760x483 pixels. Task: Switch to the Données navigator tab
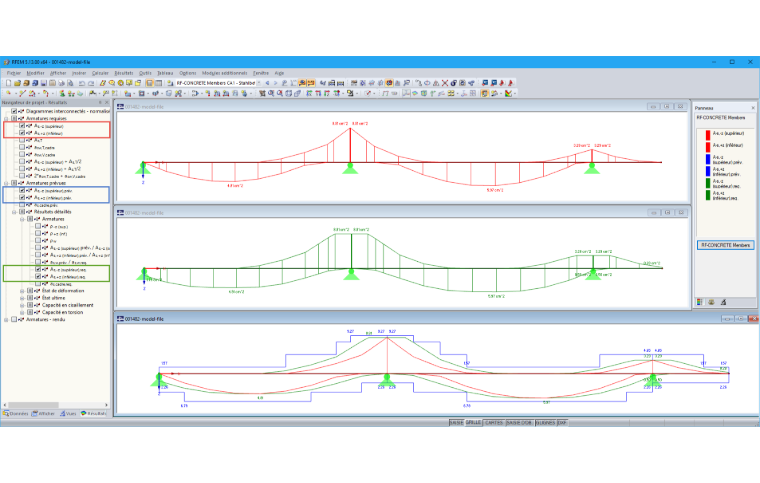16,414
